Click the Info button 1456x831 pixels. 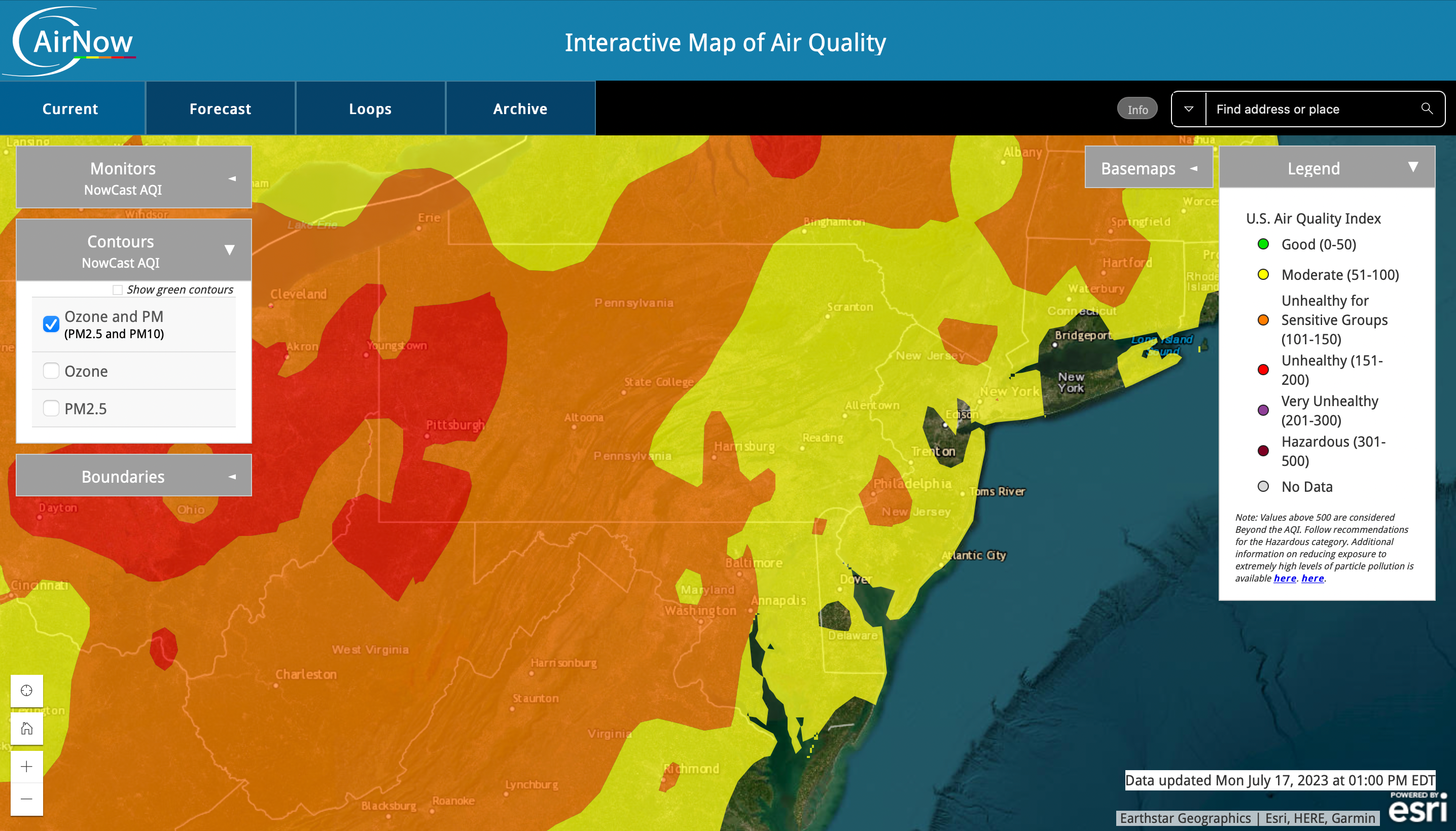click(x=1137, y=109)
